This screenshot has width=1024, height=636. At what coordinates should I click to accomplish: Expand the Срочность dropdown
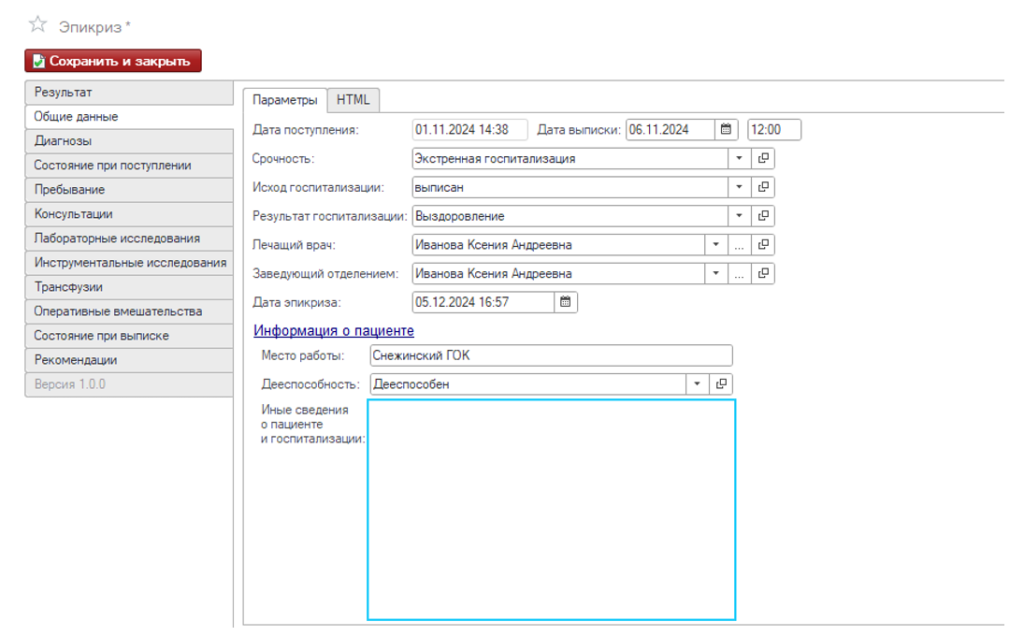click(739, 159)
